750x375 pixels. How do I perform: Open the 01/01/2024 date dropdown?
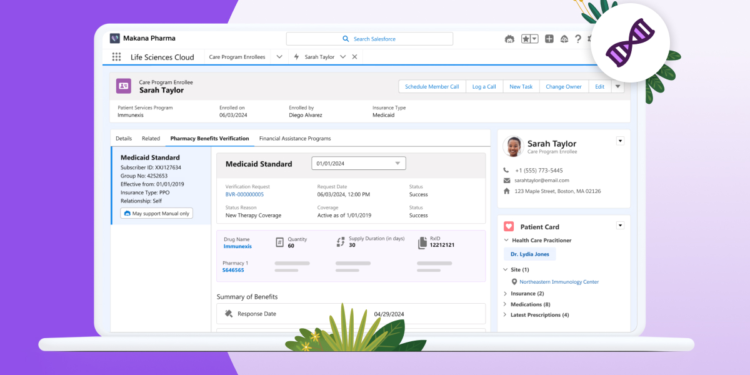pyautogui.click(x=358, y=163)
